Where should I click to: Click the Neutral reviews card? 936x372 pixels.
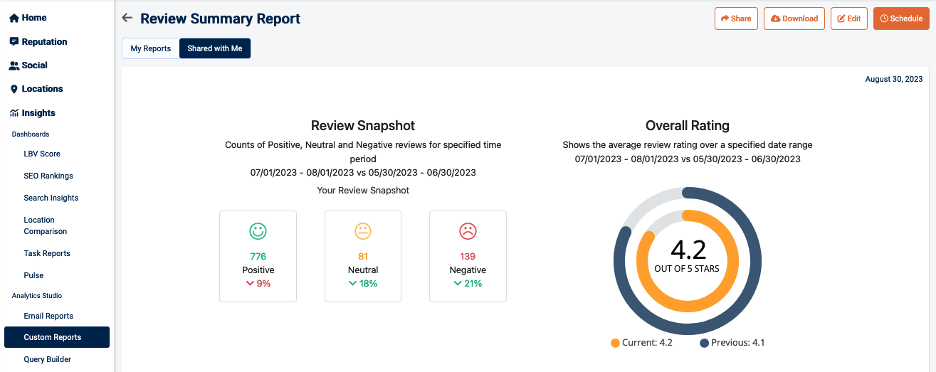(x=363, y=256)
